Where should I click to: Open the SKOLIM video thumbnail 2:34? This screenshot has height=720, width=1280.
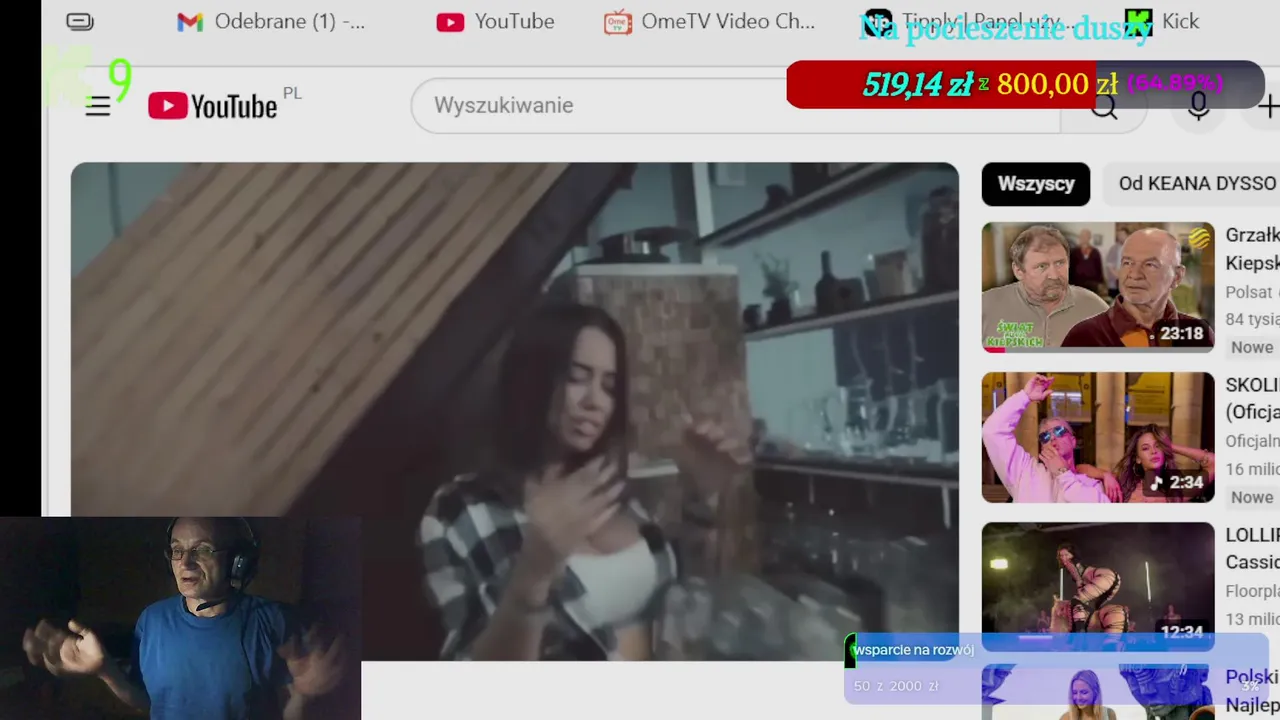[1098, 437]
